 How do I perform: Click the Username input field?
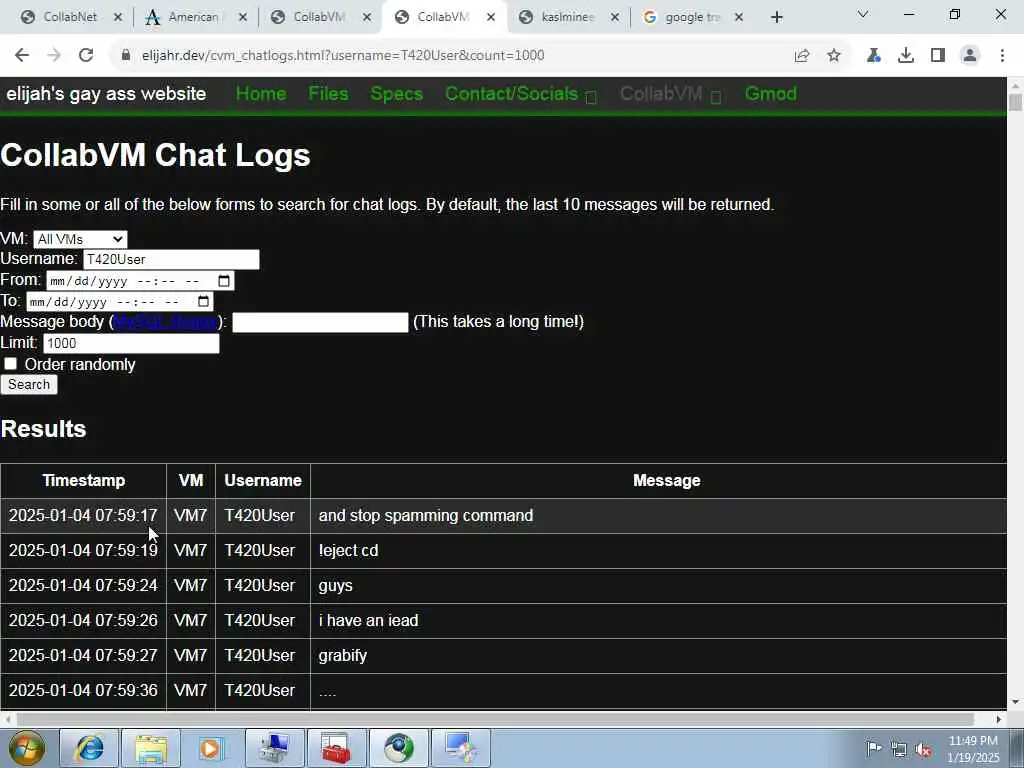pyautogui.click(x=171, y=259)
